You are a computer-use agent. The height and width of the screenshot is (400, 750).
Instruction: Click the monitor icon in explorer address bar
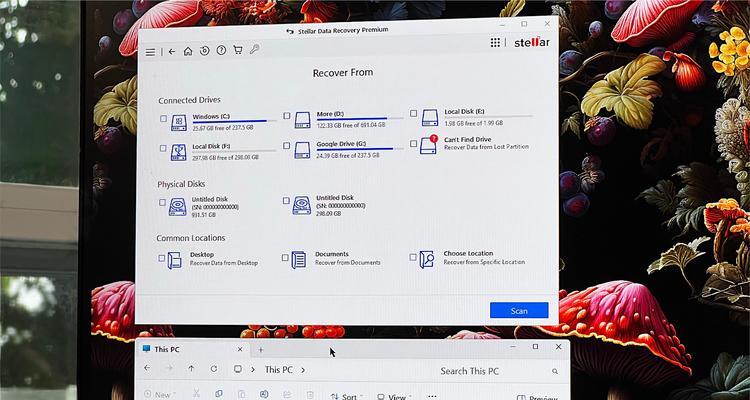pyautogui.click(x=237, y=369)
